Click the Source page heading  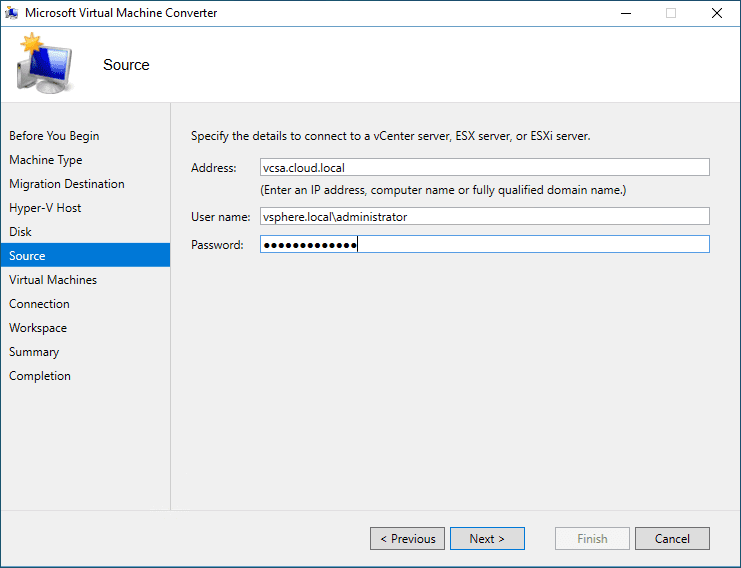[126, 65]
